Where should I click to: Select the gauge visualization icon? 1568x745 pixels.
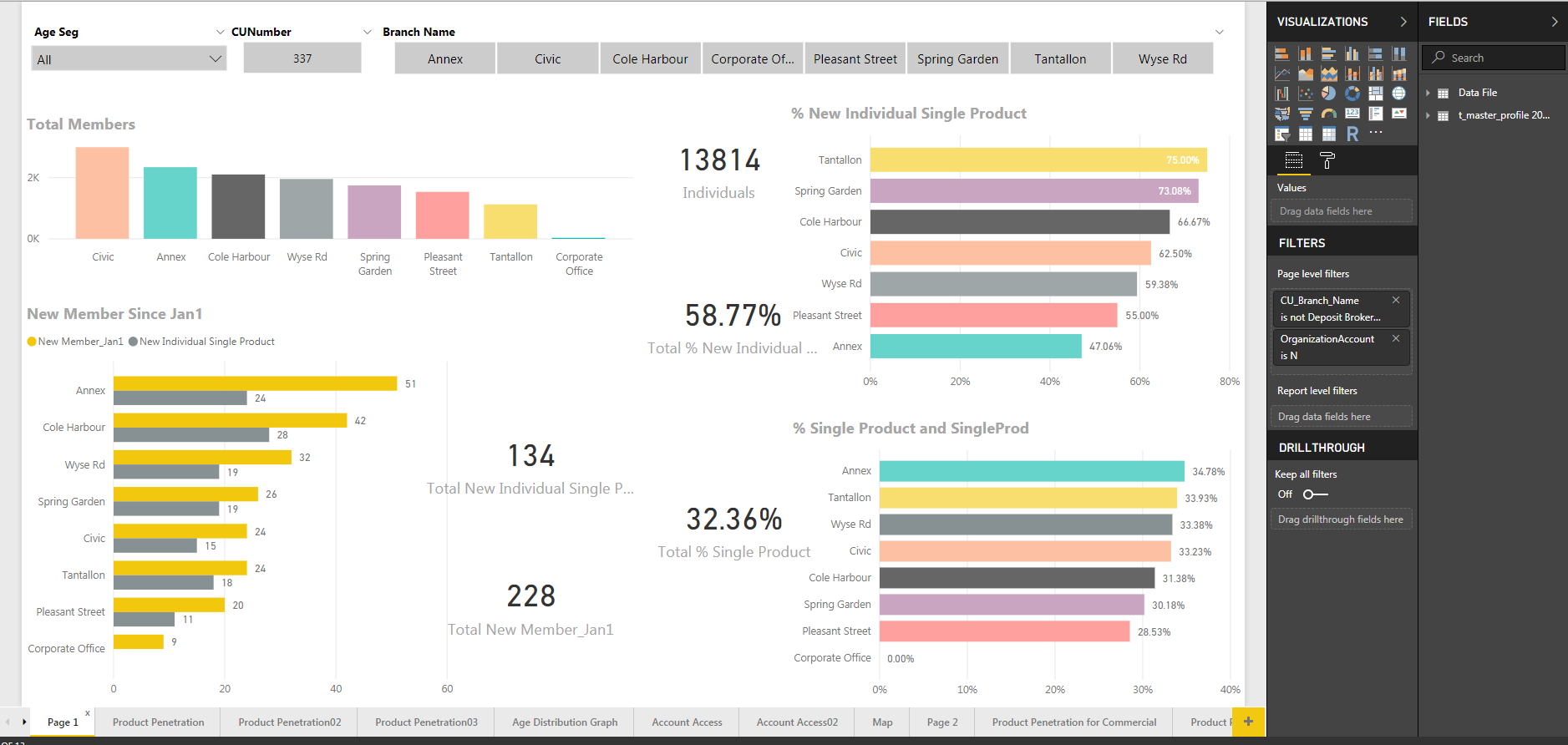tap(1328, 114)
